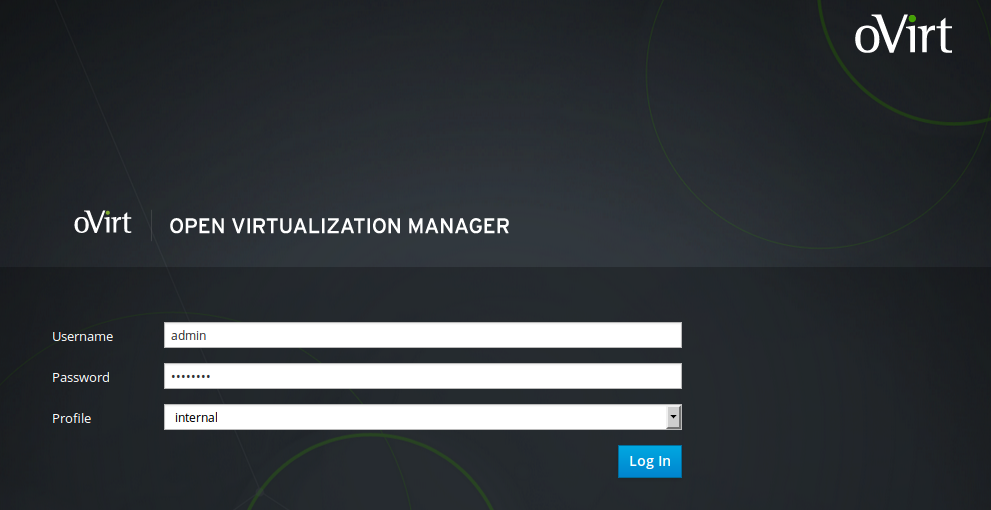Click the oVirt logo beside Open Virtualization Manager
Screen dimensions: 991x510
point(102,222)
